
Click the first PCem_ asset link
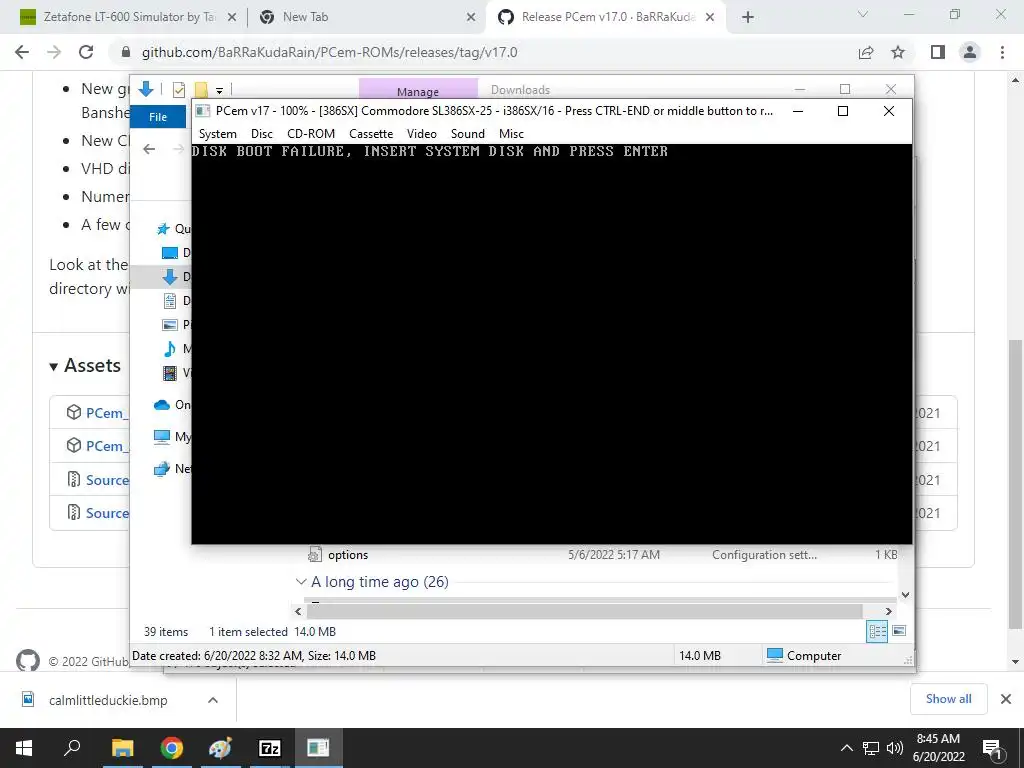[107, 413]
